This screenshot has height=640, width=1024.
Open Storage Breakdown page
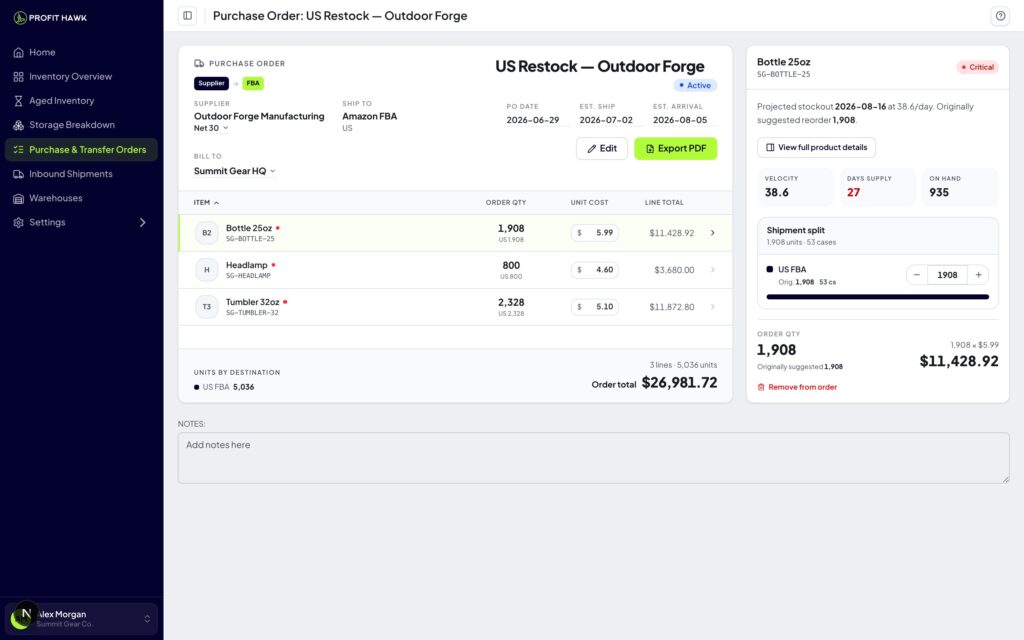[81, 125]
